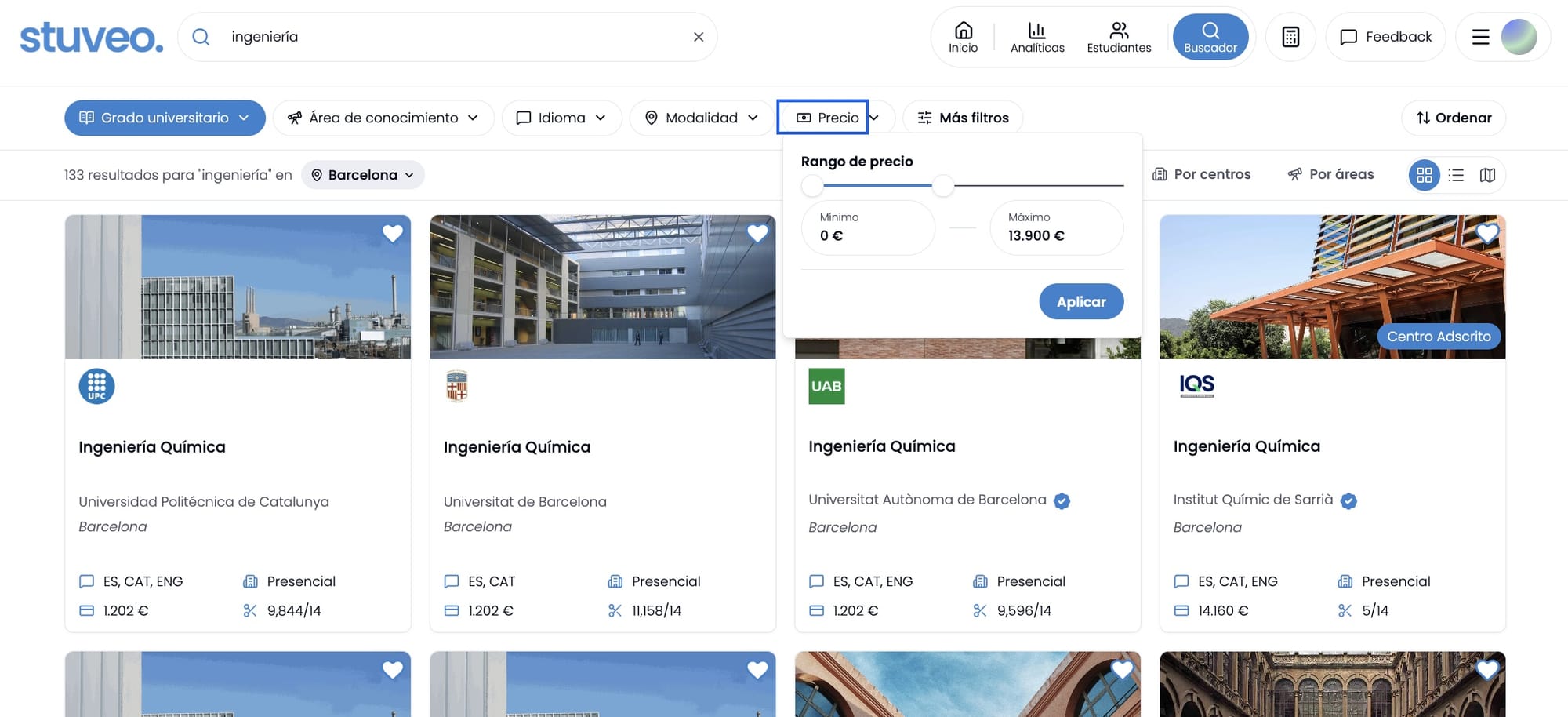
Task: Click the Máximo price field
Action: point(1056,227)
